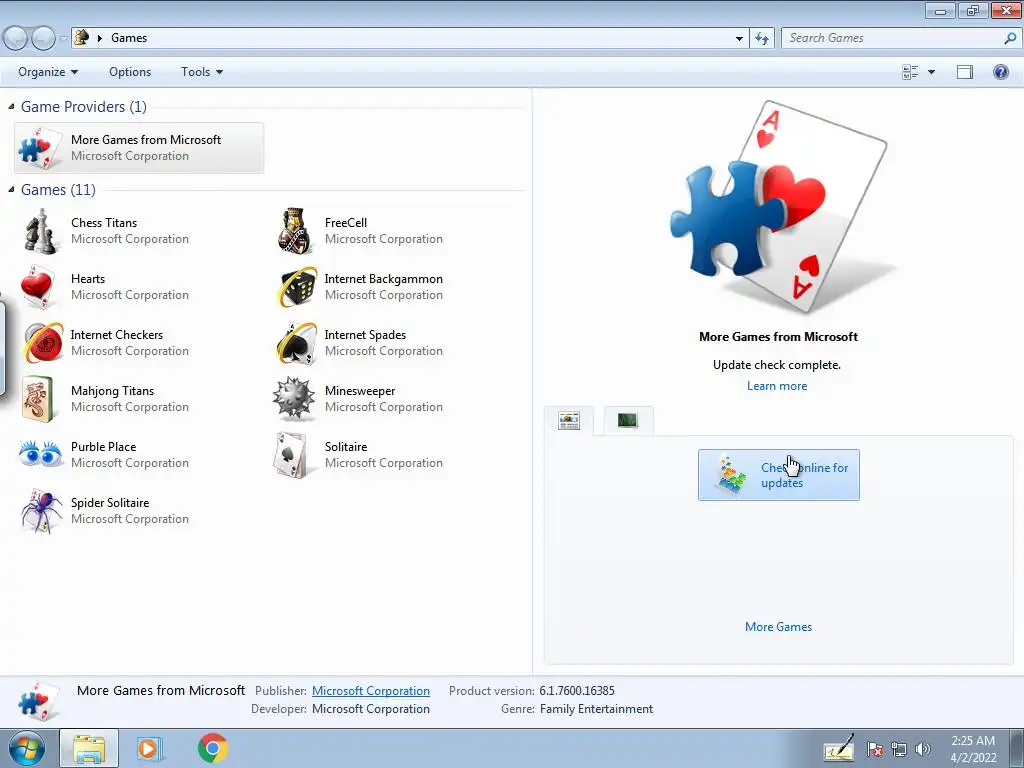Click the tablet input pen icon in taskbar
Image resolution: width=1024 pixels, height=768 pixels.
(839, 748)
